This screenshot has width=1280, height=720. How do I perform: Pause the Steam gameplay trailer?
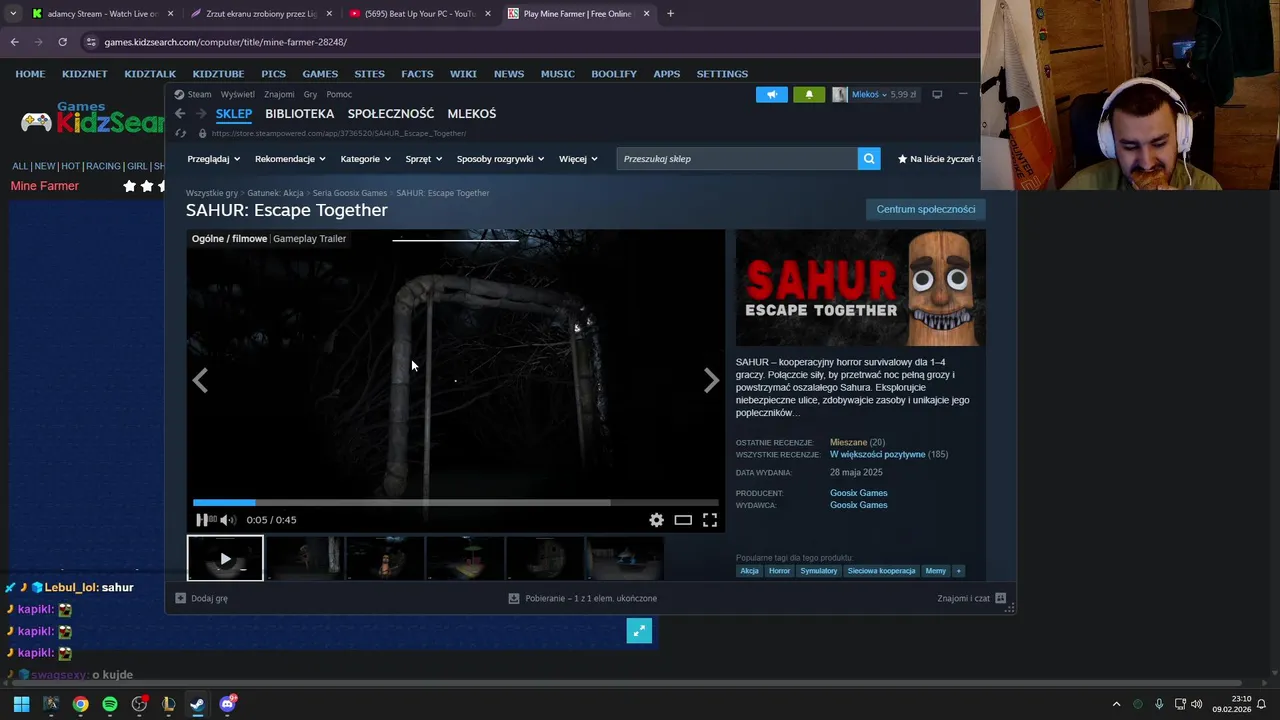tap(202, 520)
